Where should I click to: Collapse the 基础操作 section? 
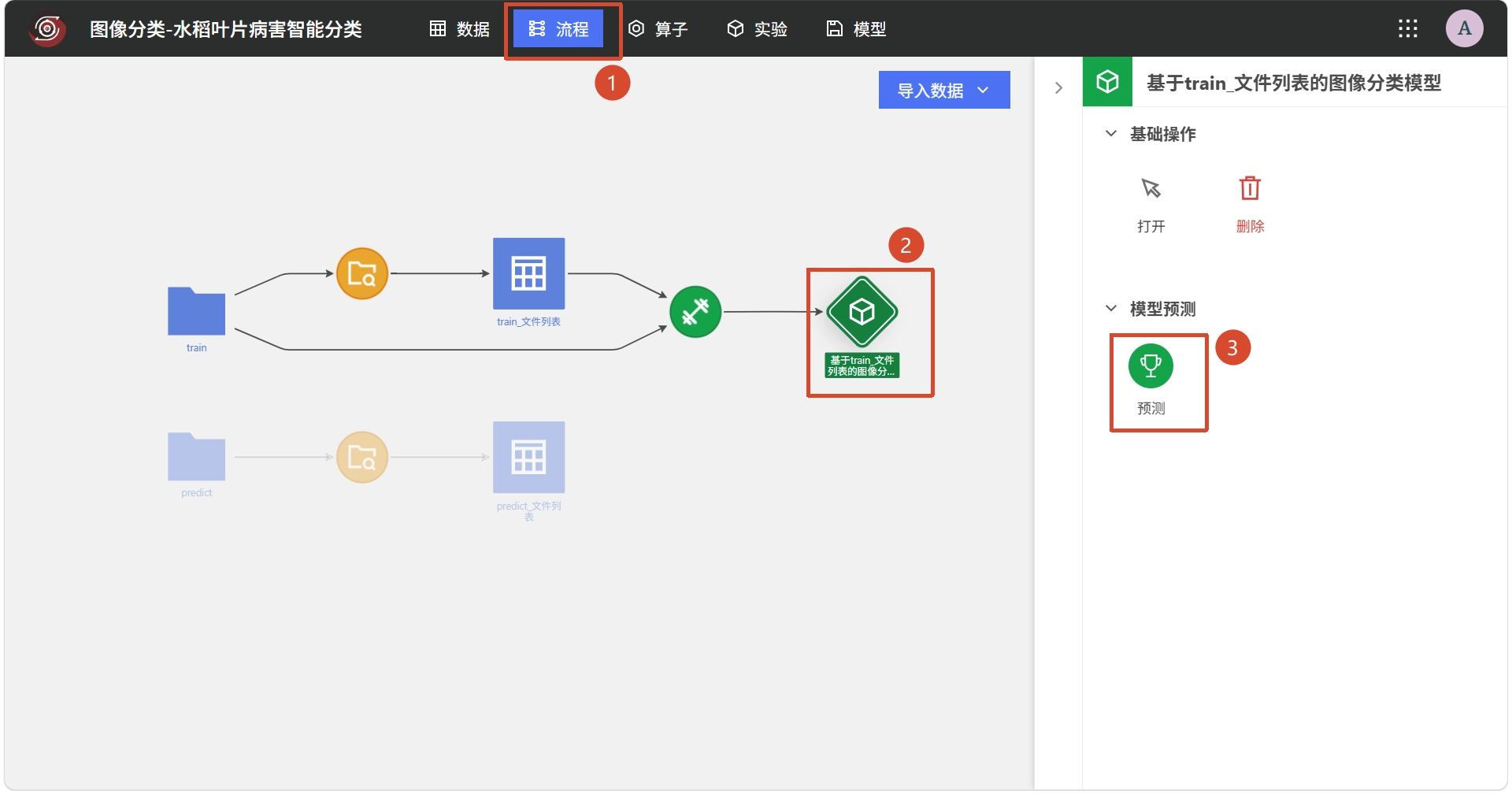(1111, 134)
